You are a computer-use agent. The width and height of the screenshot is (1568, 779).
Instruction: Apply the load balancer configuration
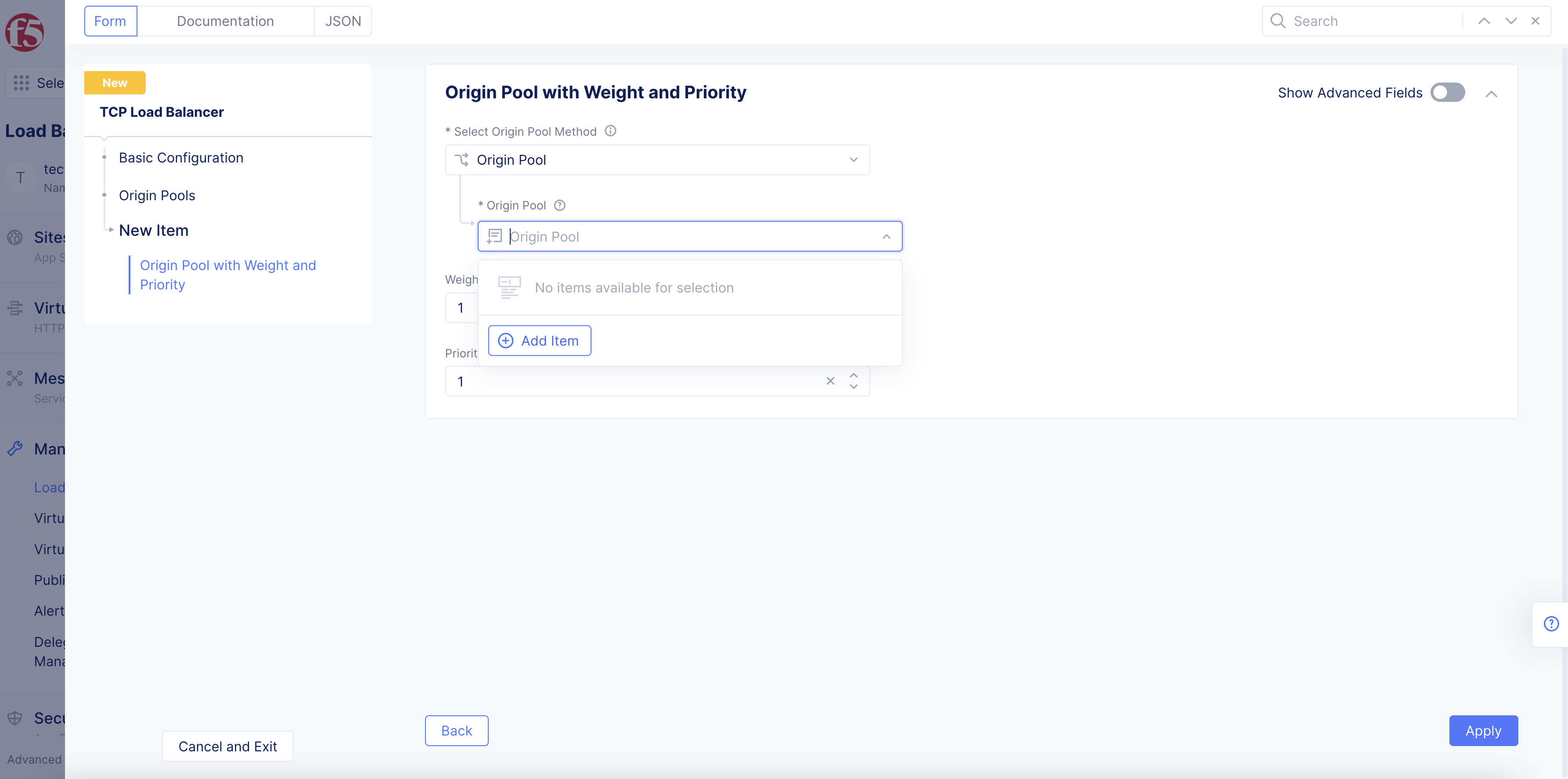[1483, 730]
